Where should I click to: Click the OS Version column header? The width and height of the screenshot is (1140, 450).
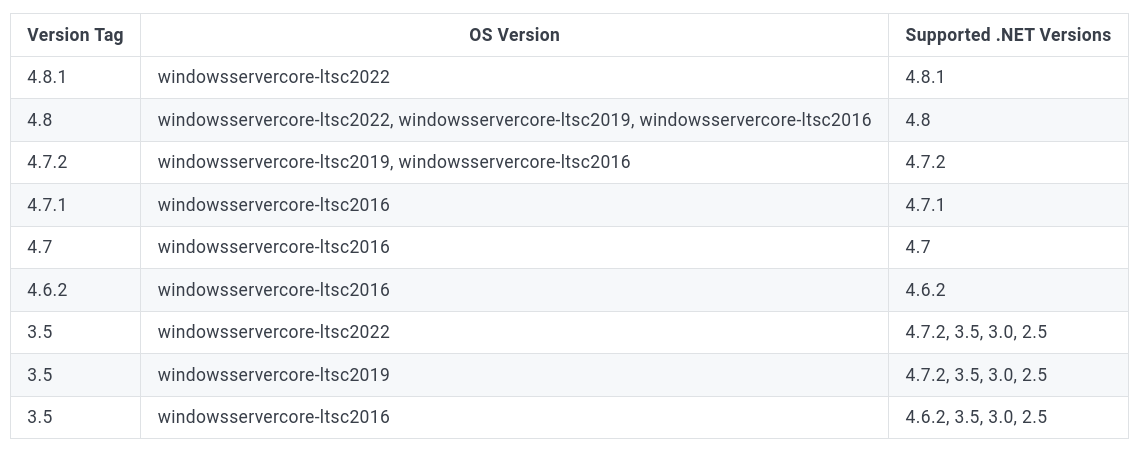(x=514, y=35)
